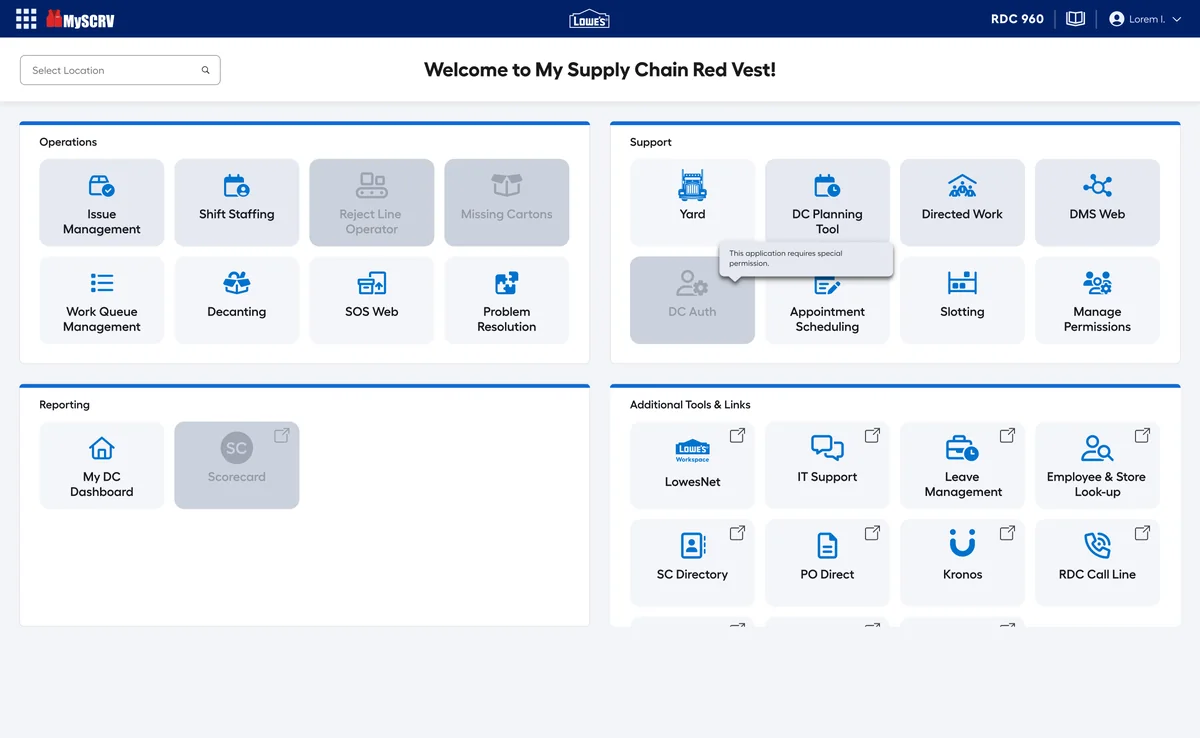
Task: Click the Additional Tools & Links heading
Action: [x=690, y=405]
